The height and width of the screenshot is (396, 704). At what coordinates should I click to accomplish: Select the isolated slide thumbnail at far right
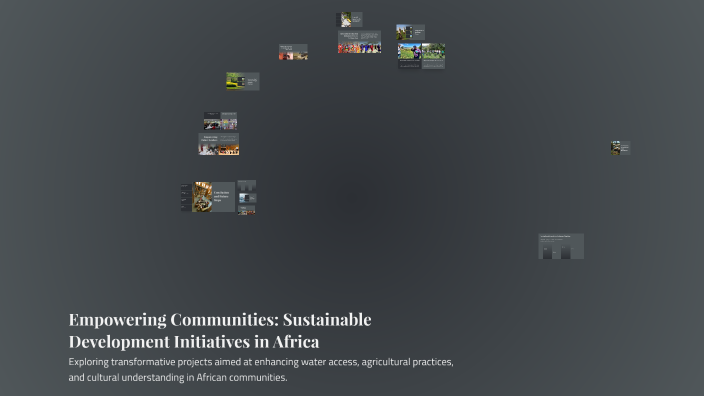pos(620,148)
